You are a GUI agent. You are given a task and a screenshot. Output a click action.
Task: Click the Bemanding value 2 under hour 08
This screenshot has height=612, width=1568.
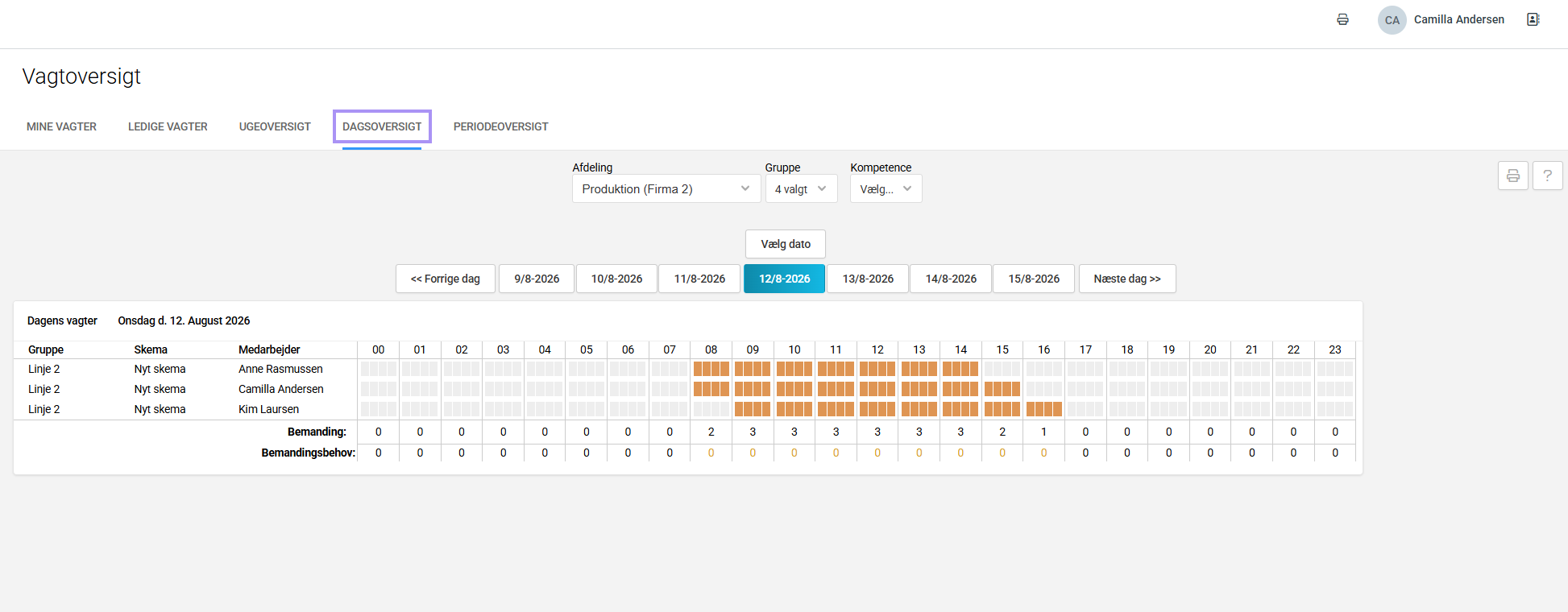point(711,432)
